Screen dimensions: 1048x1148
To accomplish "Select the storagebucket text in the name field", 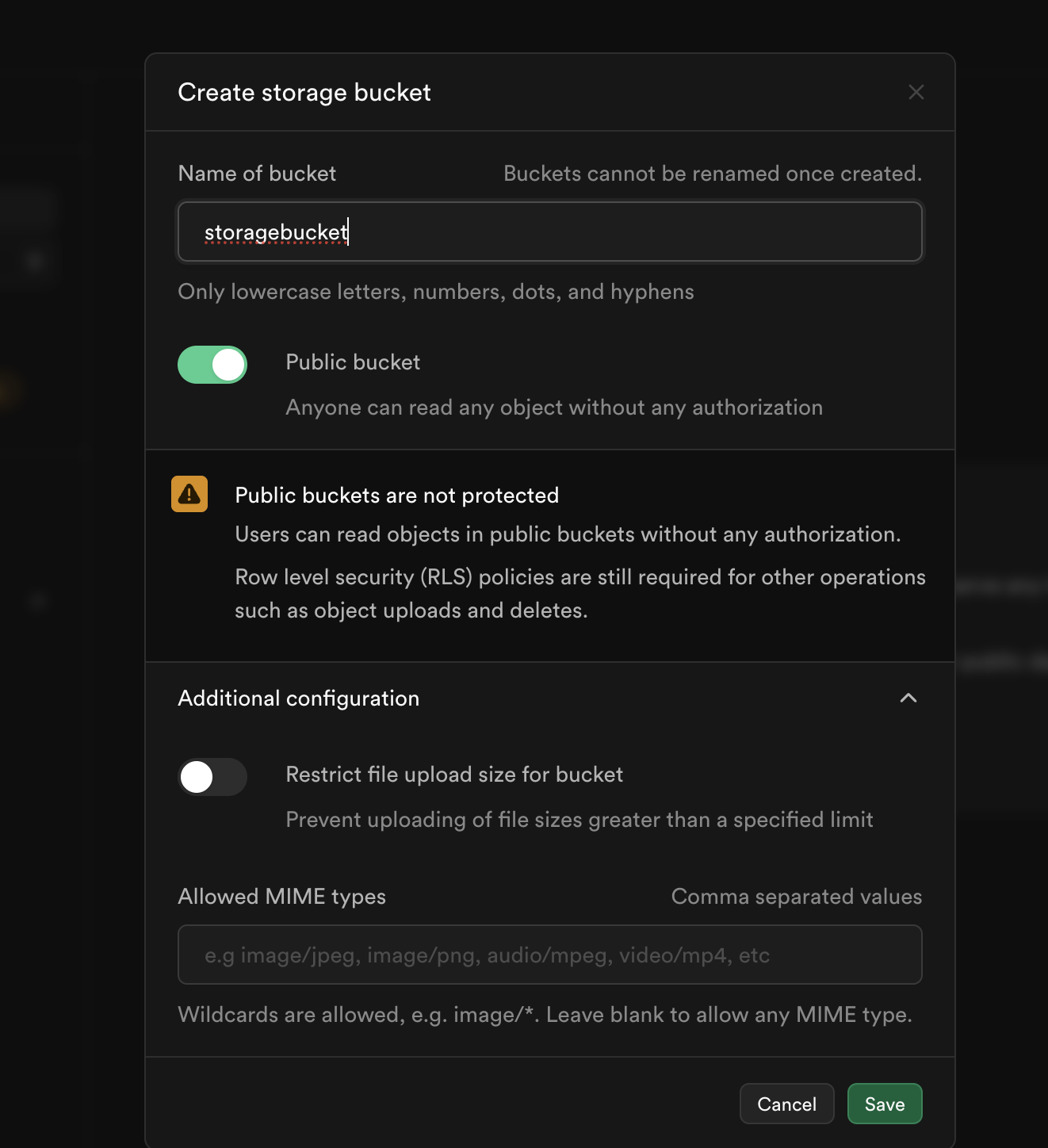I will pos(276,232).
